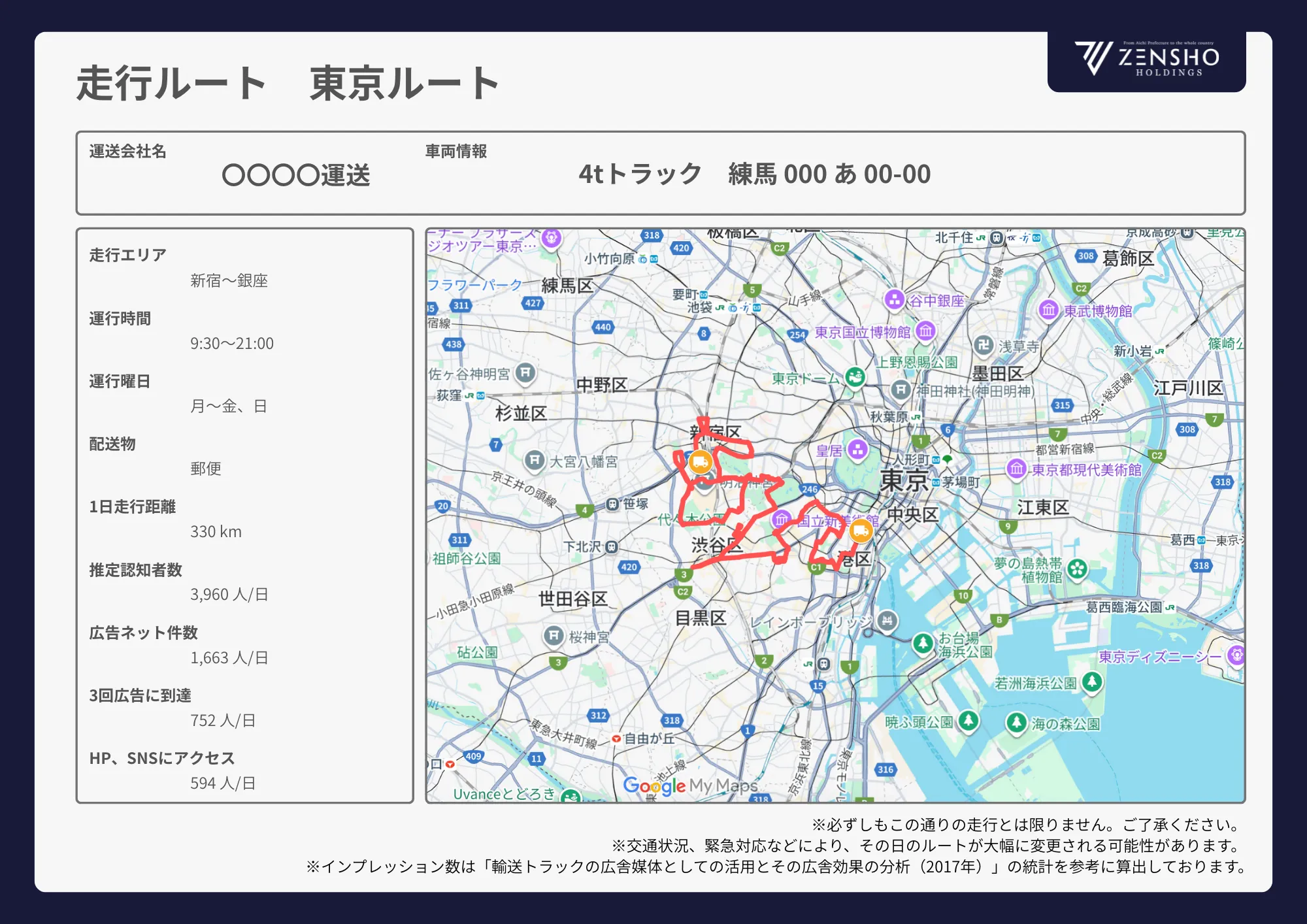
Task: Click the 東京ドーム stadium marker
Action: pyautogui.click(x=854, y=378)
